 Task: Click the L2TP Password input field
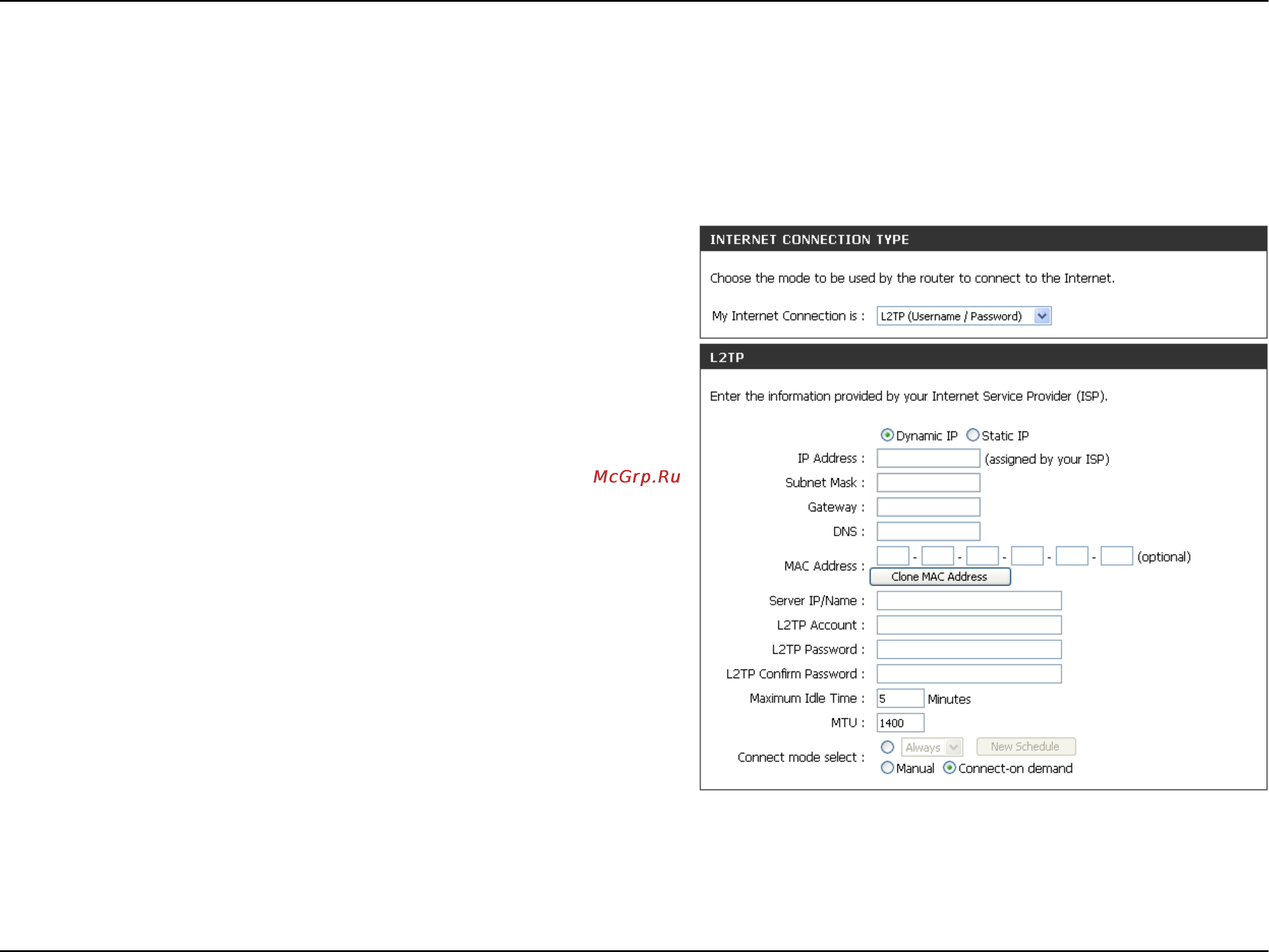(x=969, y=650)
